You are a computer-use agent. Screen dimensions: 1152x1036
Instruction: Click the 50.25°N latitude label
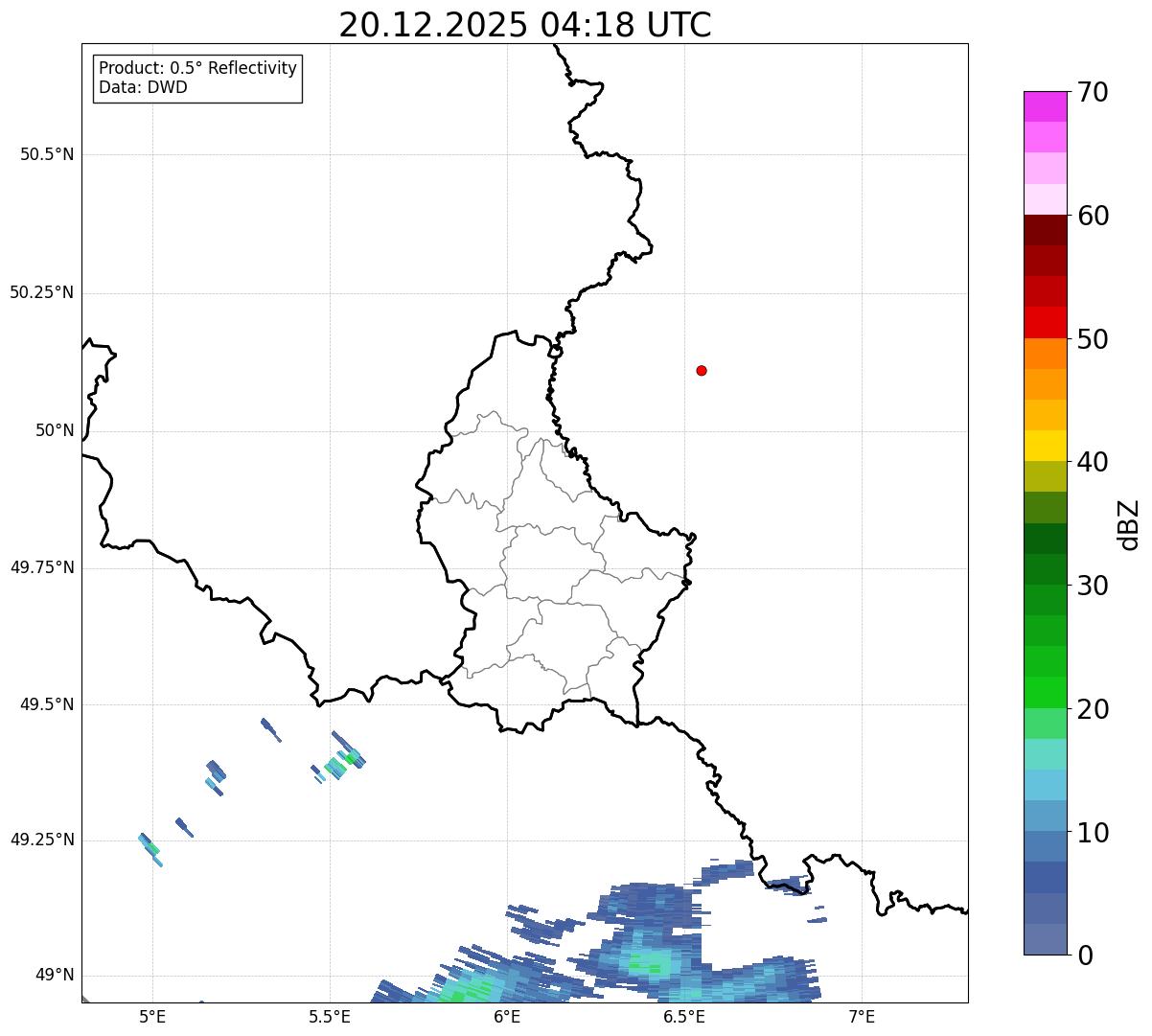click(x=42, y=292)
